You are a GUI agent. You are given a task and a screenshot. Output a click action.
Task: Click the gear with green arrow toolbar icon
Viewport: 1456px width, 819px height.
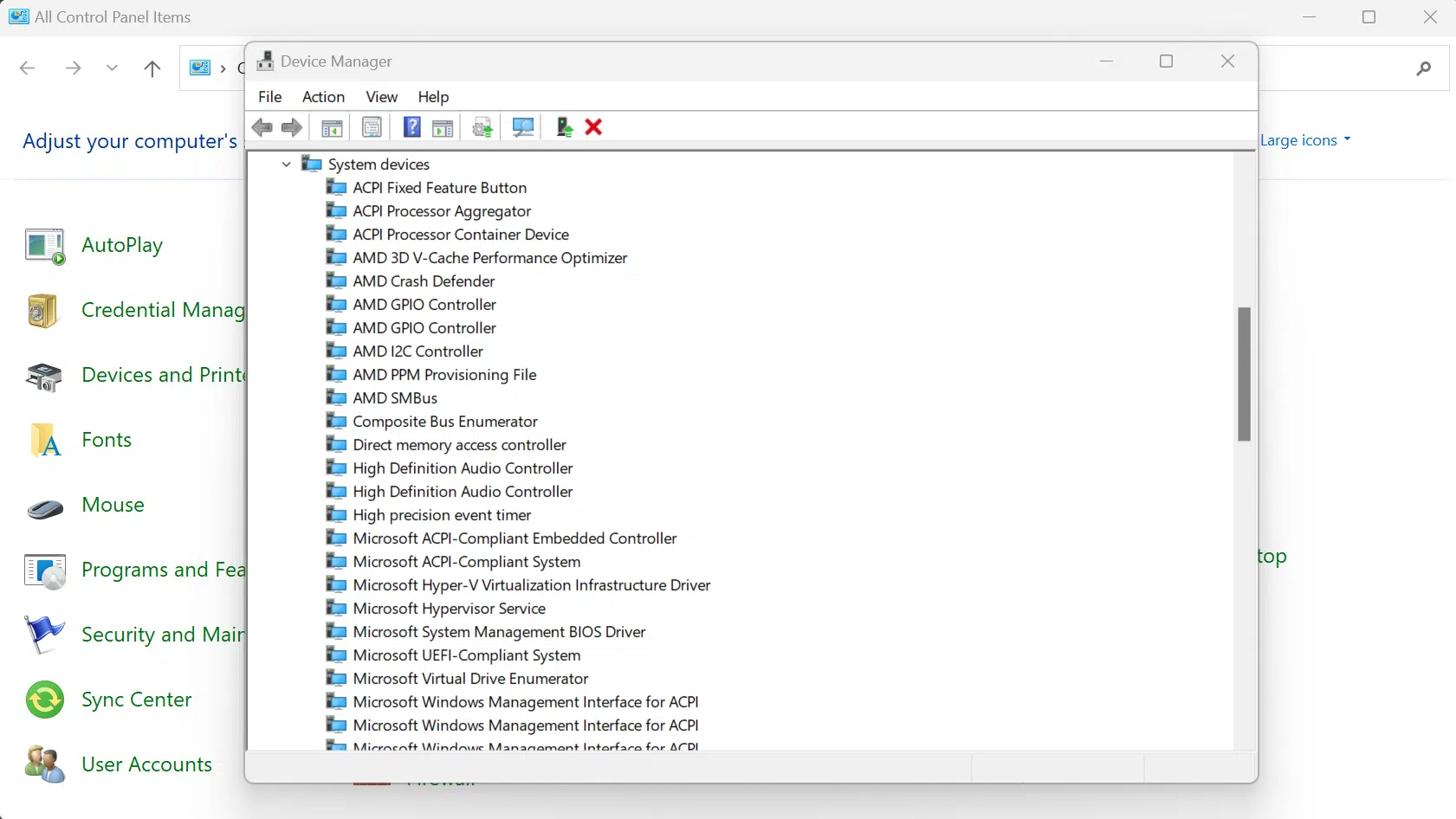click(x=482, y=127)
